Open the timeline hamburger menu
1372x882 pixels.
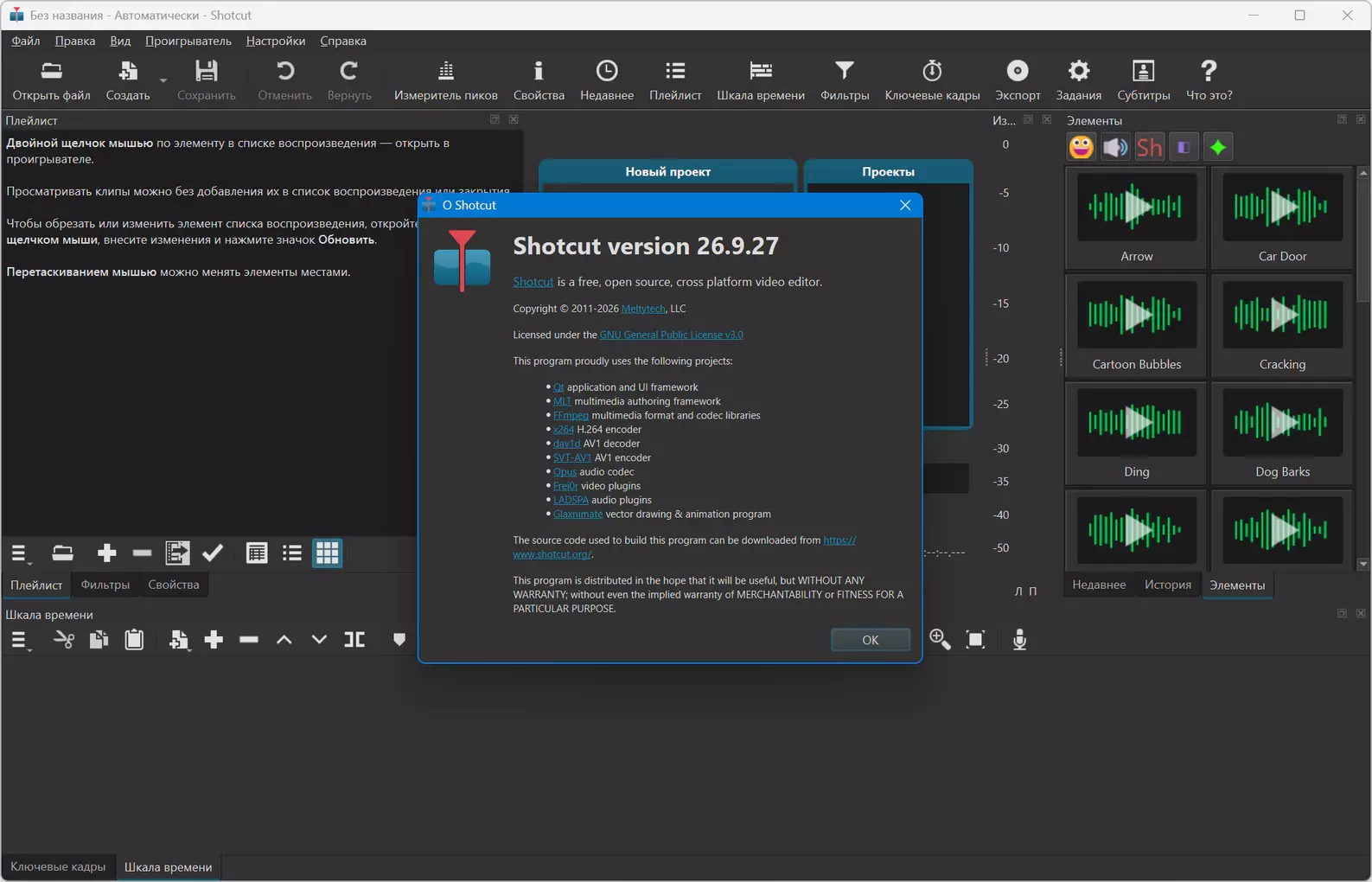19,640
